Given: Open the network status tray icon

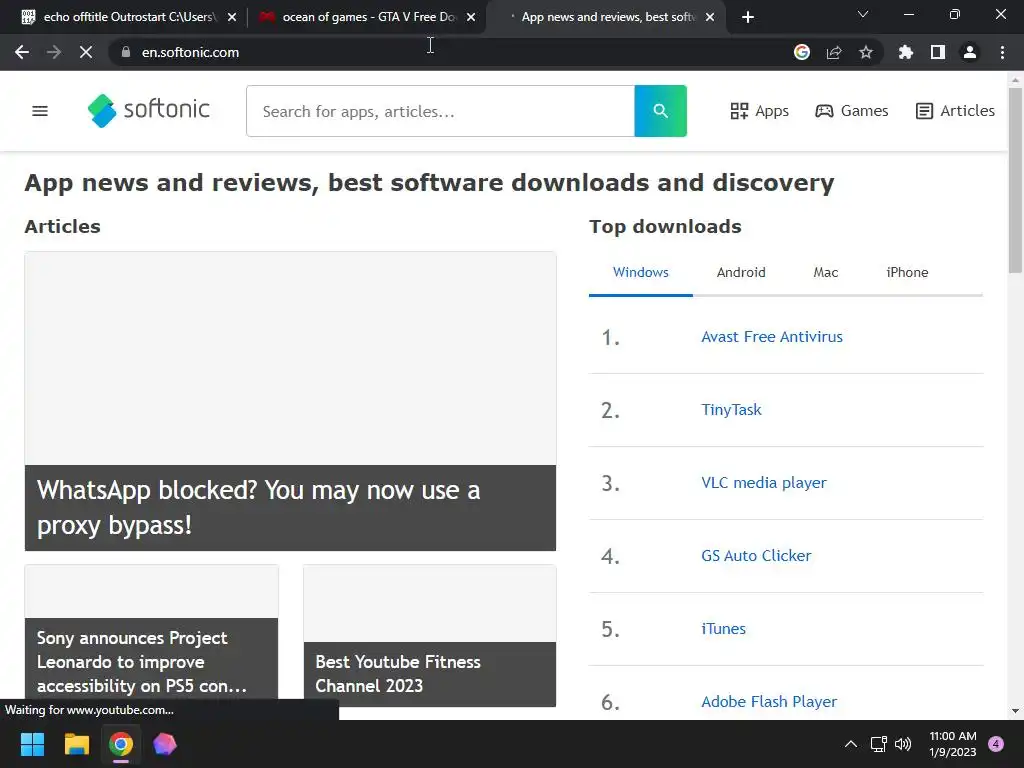Looking at the screenshot, I should [878, 744].
